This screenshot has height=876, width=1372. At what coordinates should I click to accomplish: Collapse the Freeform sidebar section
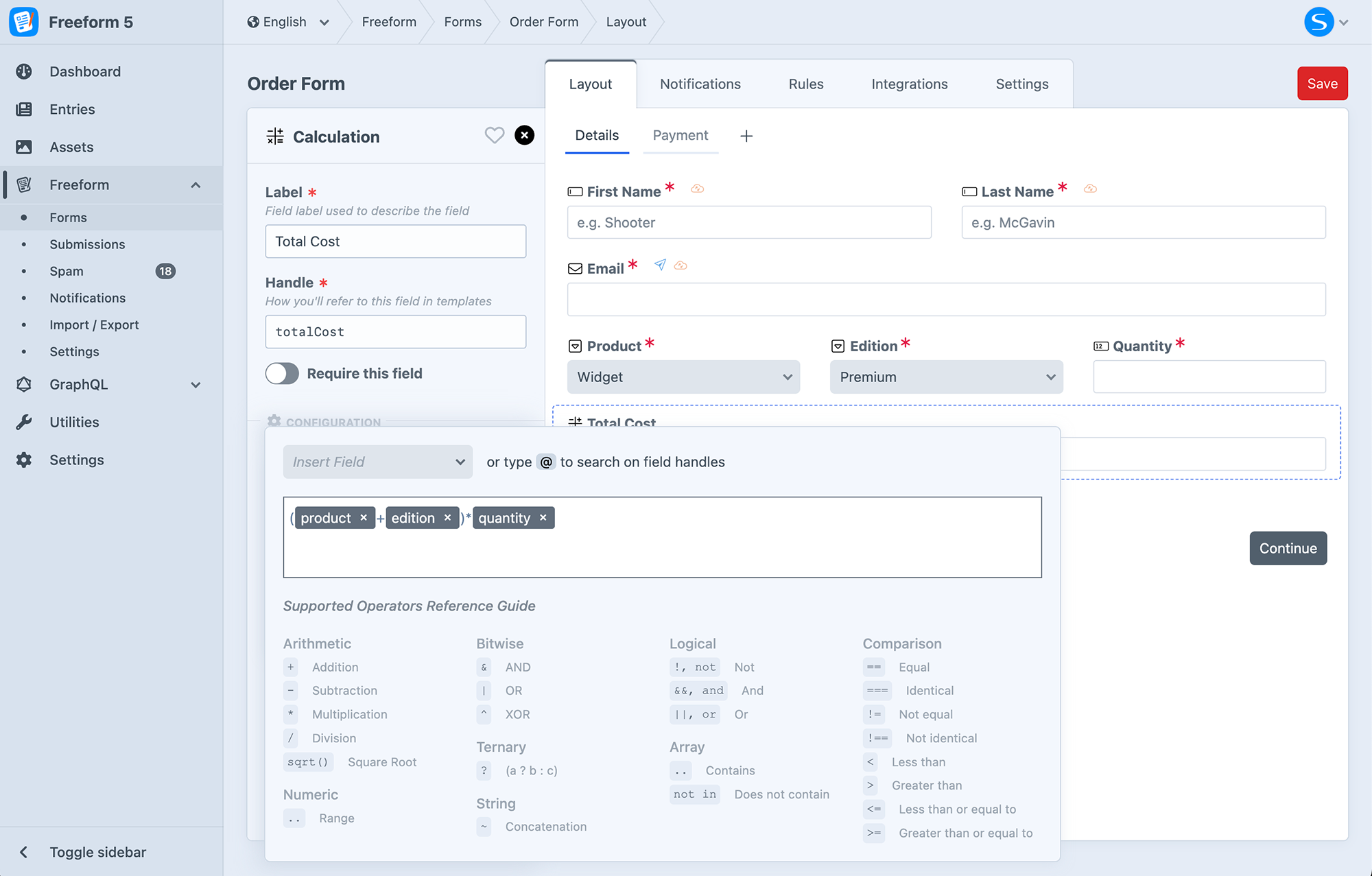(196, 185)
